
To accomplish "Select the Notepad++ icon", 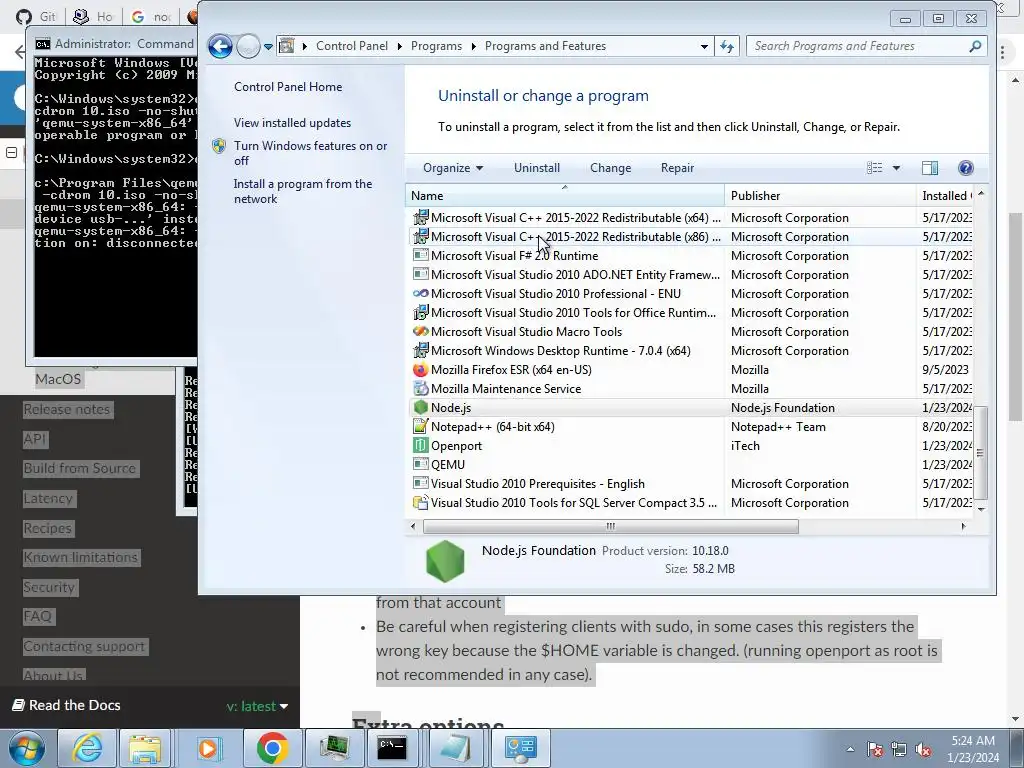I will pyautogui.click(x=421, y=426).
